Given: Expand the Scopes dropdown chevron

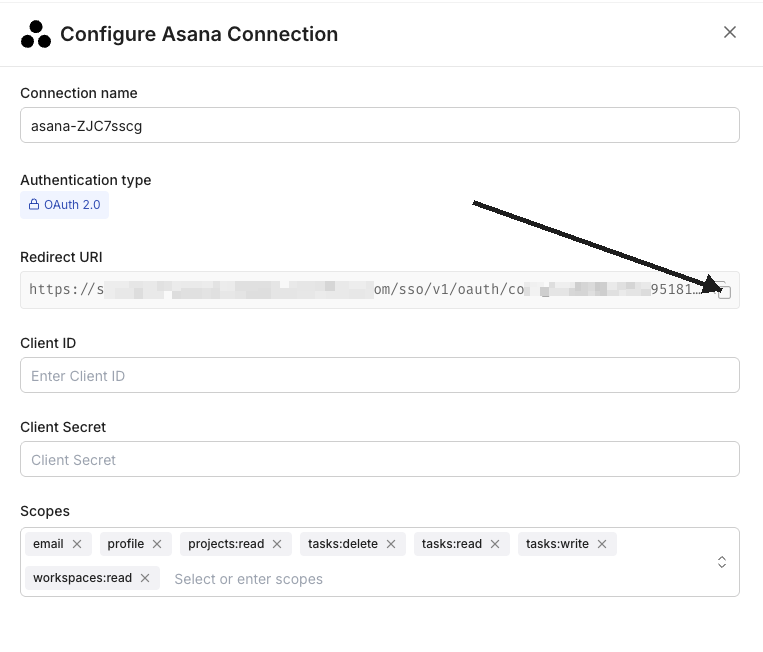Looking at the screenshot, I should [x=722, y=562].
